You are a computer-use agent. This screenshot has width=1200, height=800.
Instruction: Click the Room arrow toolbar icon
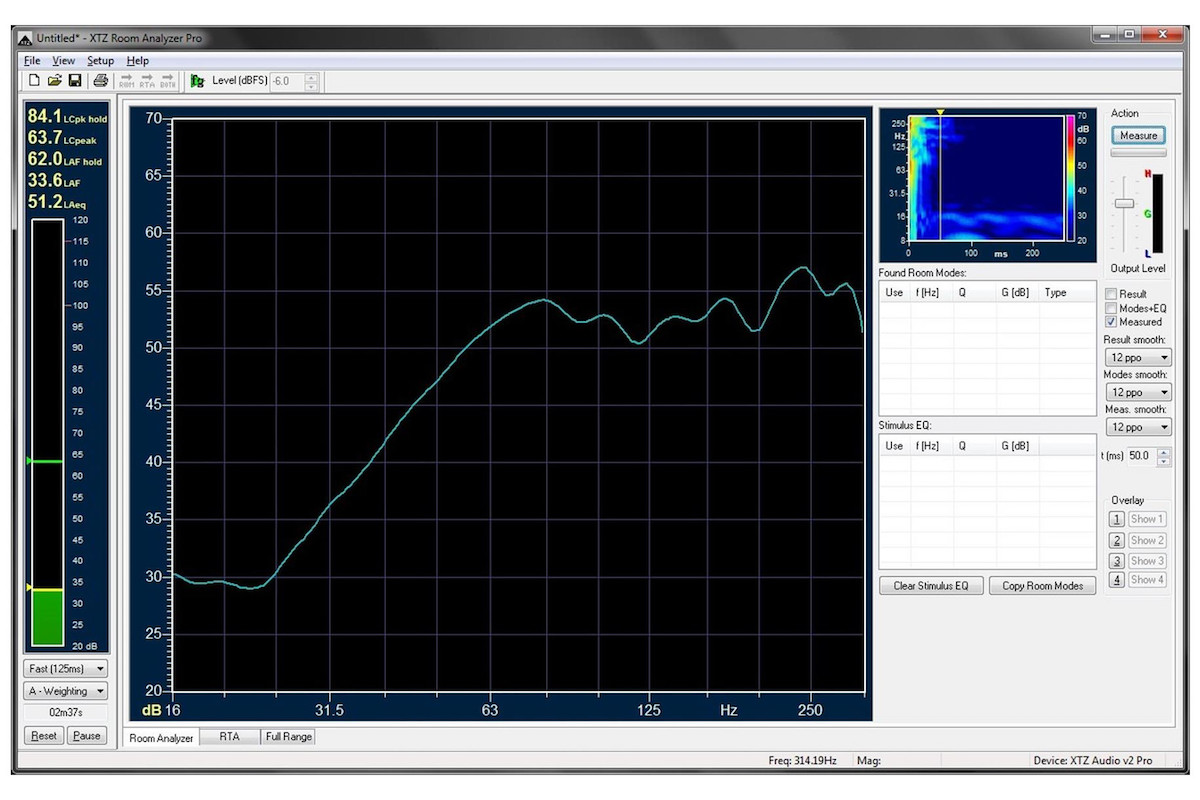coord(127,81)
